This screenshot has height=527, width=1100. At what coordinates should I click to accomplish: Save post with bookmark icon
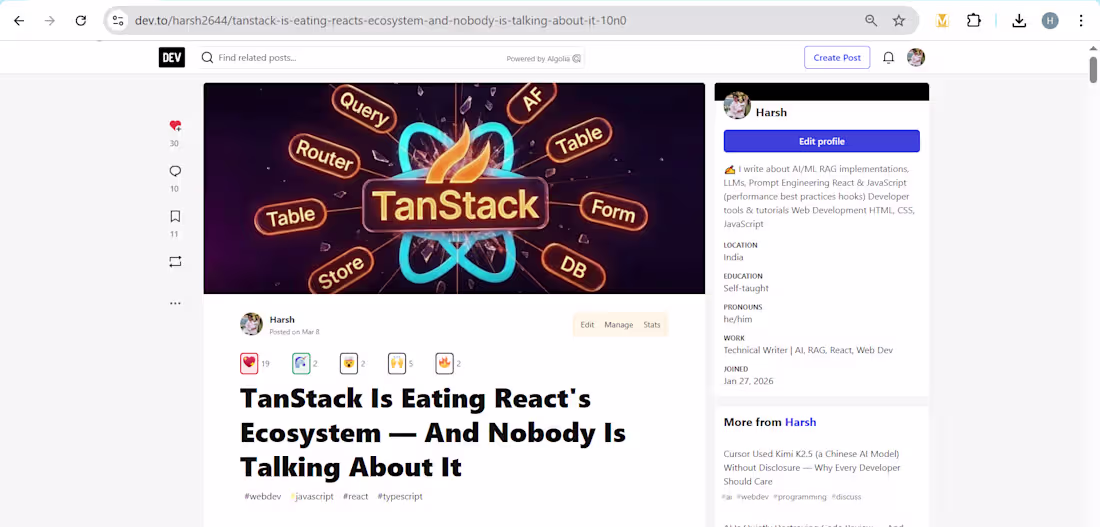pyautogui.click(x=175, y=216)
